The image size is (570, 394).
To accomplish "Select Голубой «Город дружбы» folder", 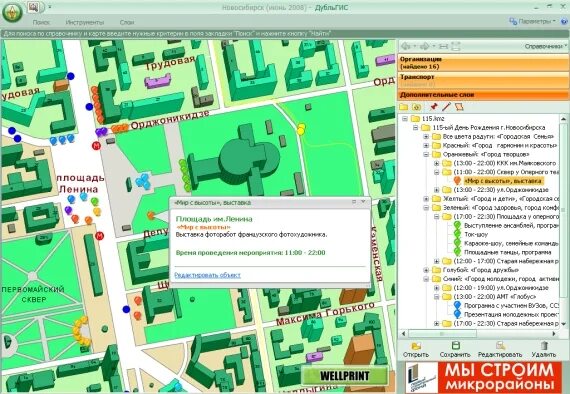I will tap(481, 270).
